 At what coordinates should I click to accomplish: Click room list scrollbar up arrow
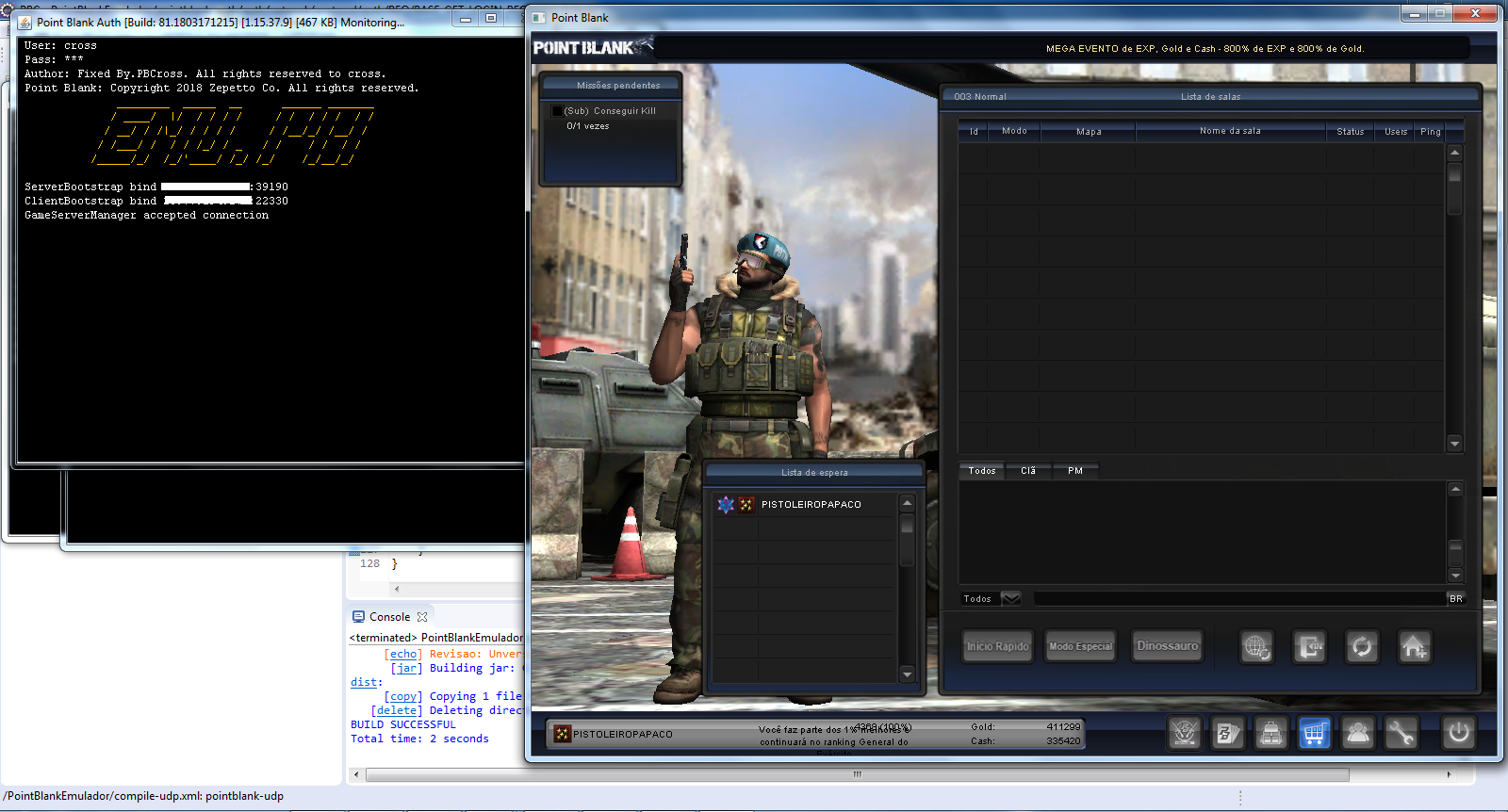pyautogui.click(x=1454, y=153)
